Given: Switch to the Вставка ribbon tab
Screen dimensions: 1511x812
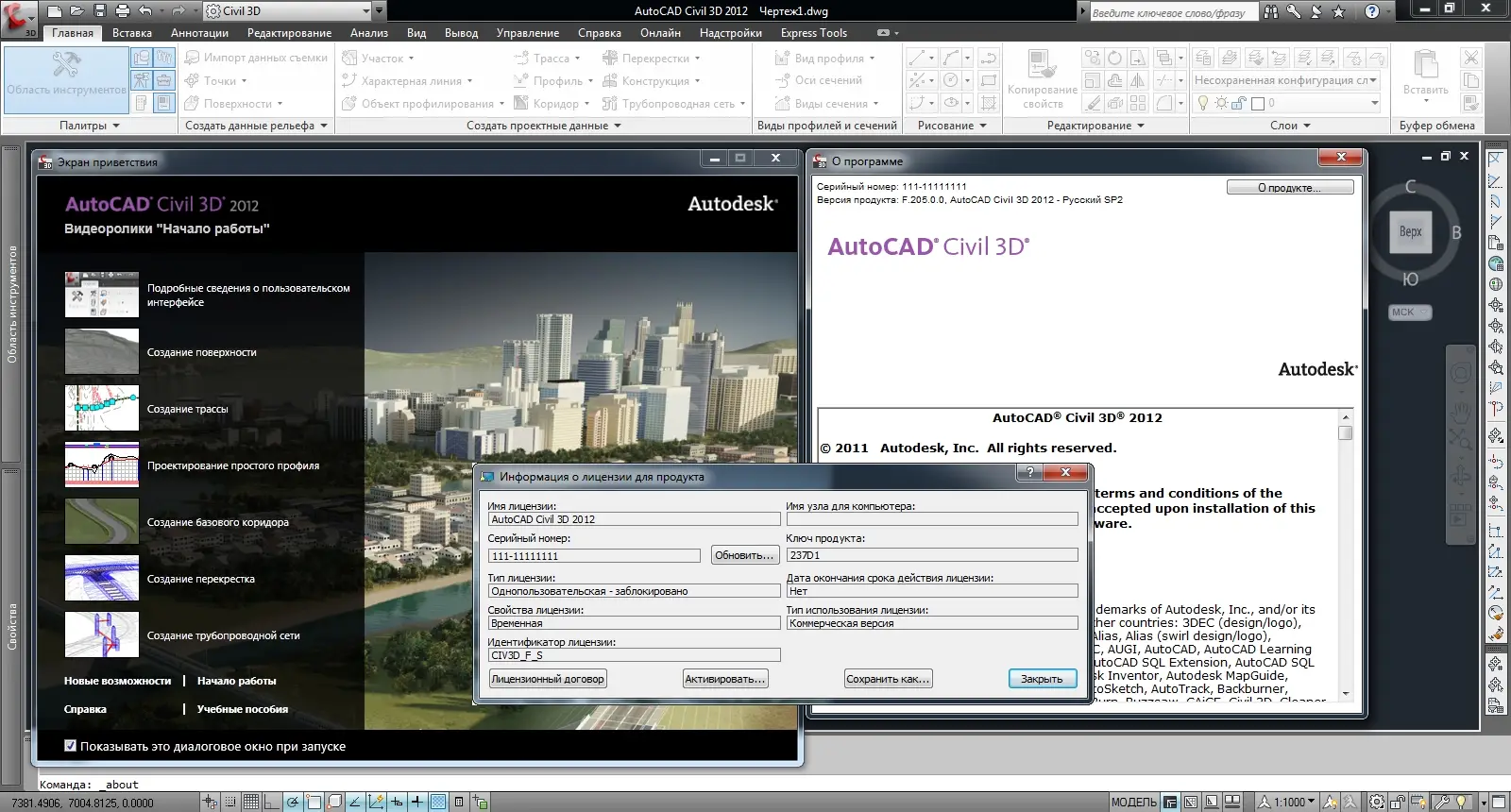Looking at the screenshot, I should coord(131,33).
